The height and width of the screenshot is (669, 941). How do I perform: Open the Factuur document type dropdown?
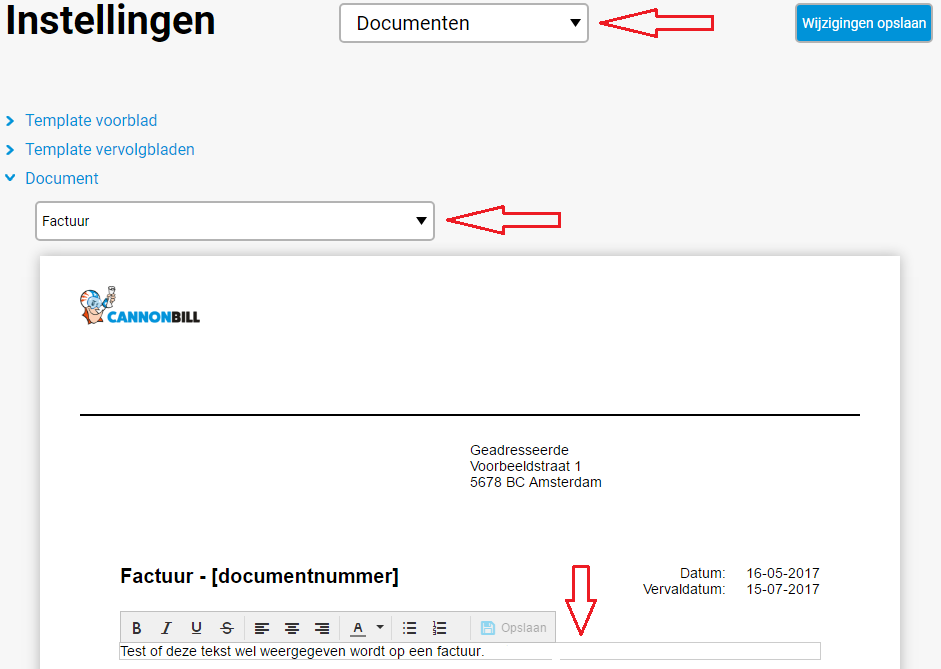[x=235, y=221]
